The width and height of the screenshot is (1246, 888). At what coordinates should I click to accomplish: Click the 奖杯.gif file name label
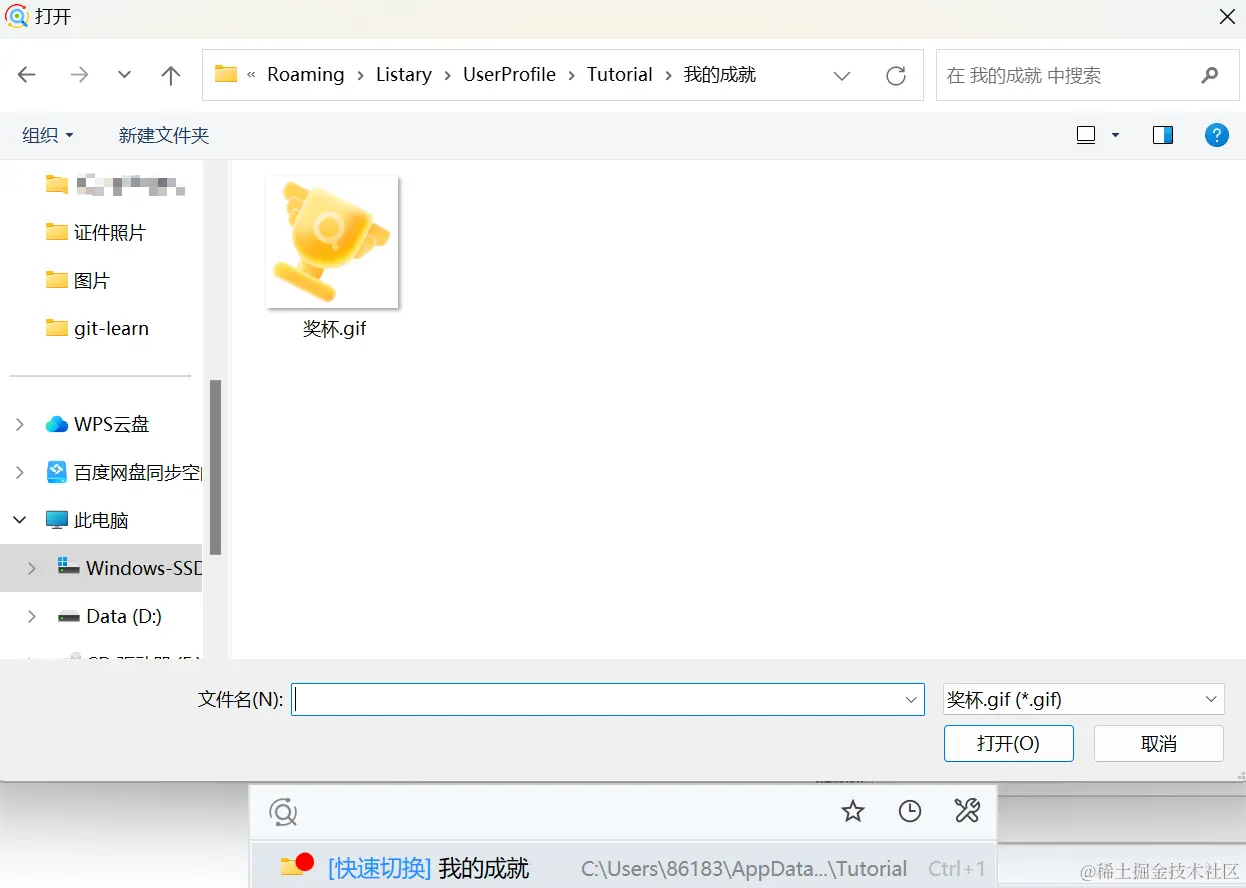point(334,328)
